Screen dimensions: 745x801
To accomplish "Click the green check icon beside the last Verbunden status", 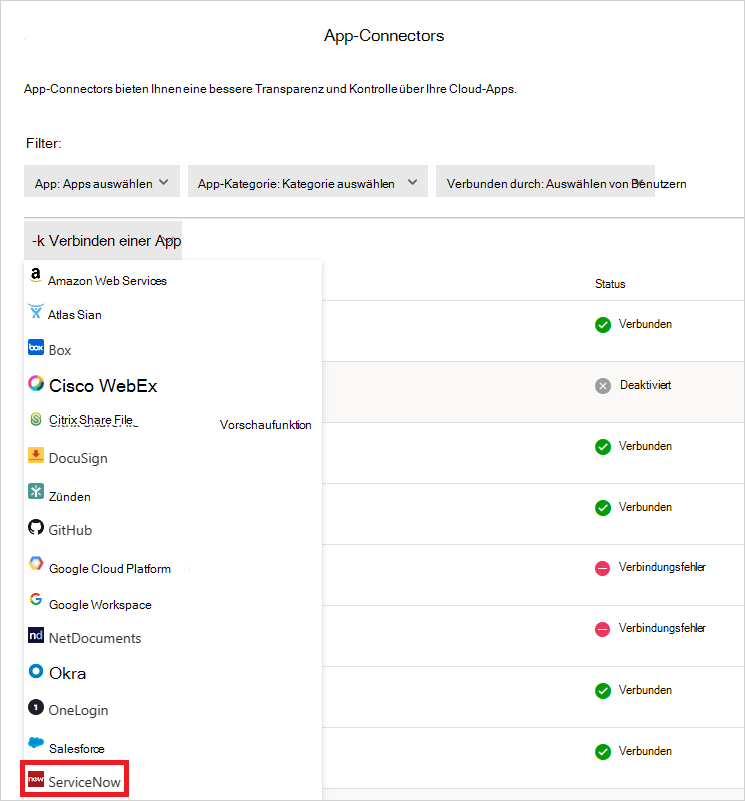I will [603, 752].
